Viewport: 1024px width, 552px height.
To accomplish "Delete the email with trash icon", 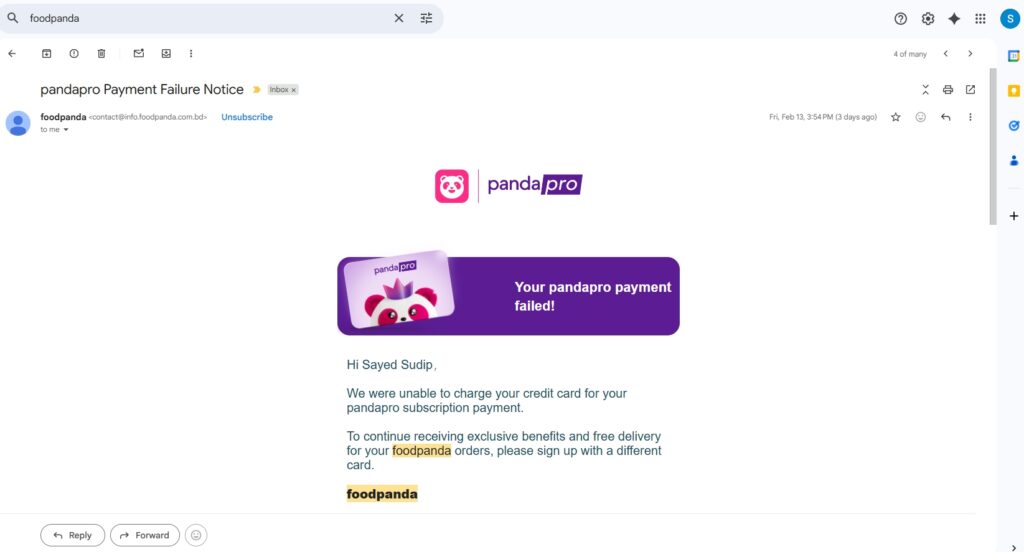I will tap(101, 54).
